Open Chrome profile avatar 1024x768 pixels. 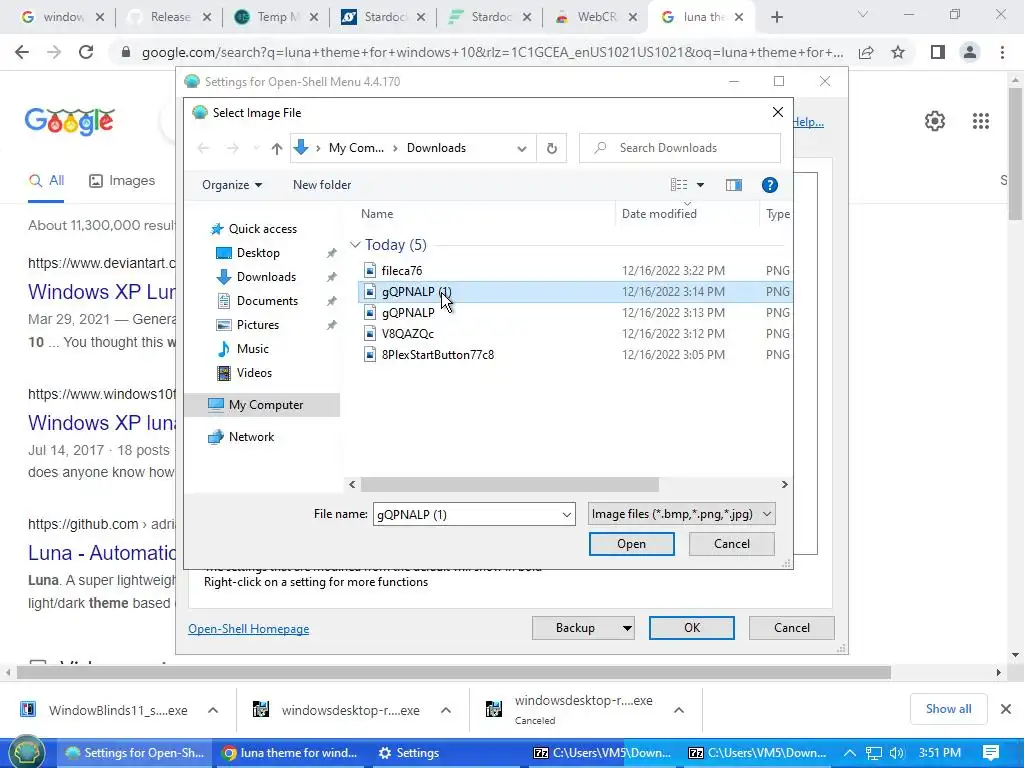[x=970, y=52]
